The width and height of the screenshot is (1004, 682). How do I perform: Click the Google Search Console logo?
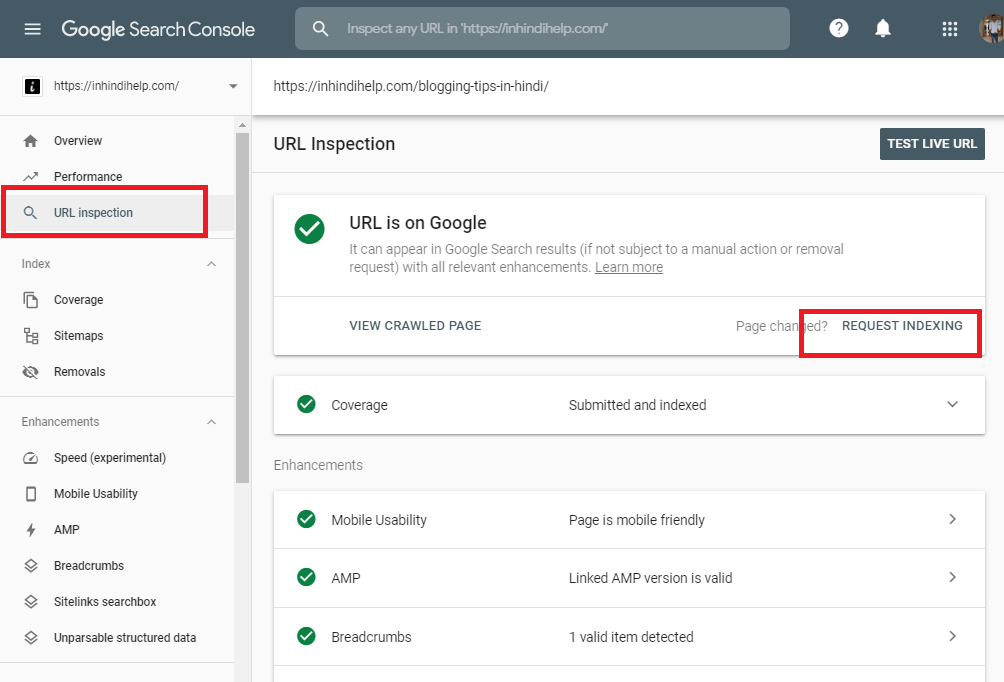click(x=158, y=29)
